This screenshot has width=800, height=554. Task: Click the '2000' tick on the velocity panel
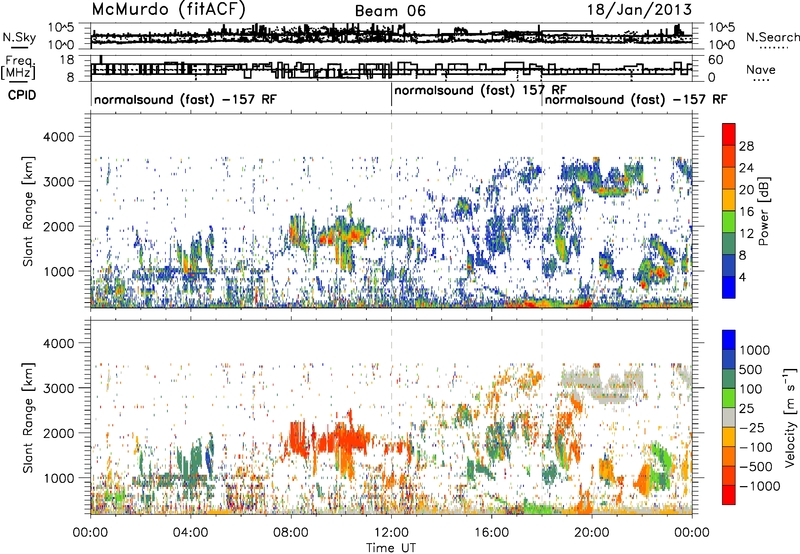(58, 433)
